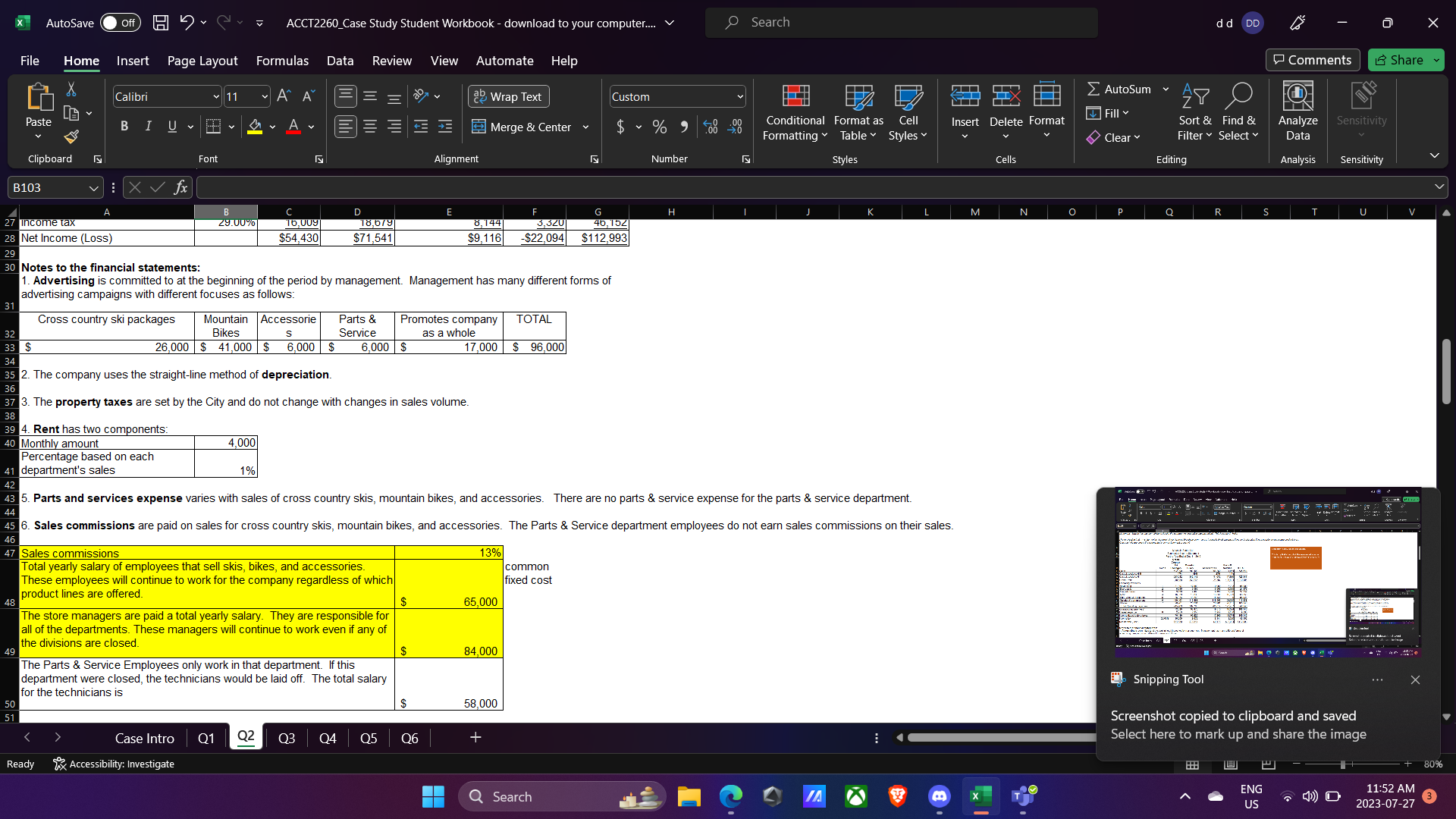The width and height of the screenshot is (1456, 819).
Task: Open the Name Box dropdown arrow
Action: (93, 187)
